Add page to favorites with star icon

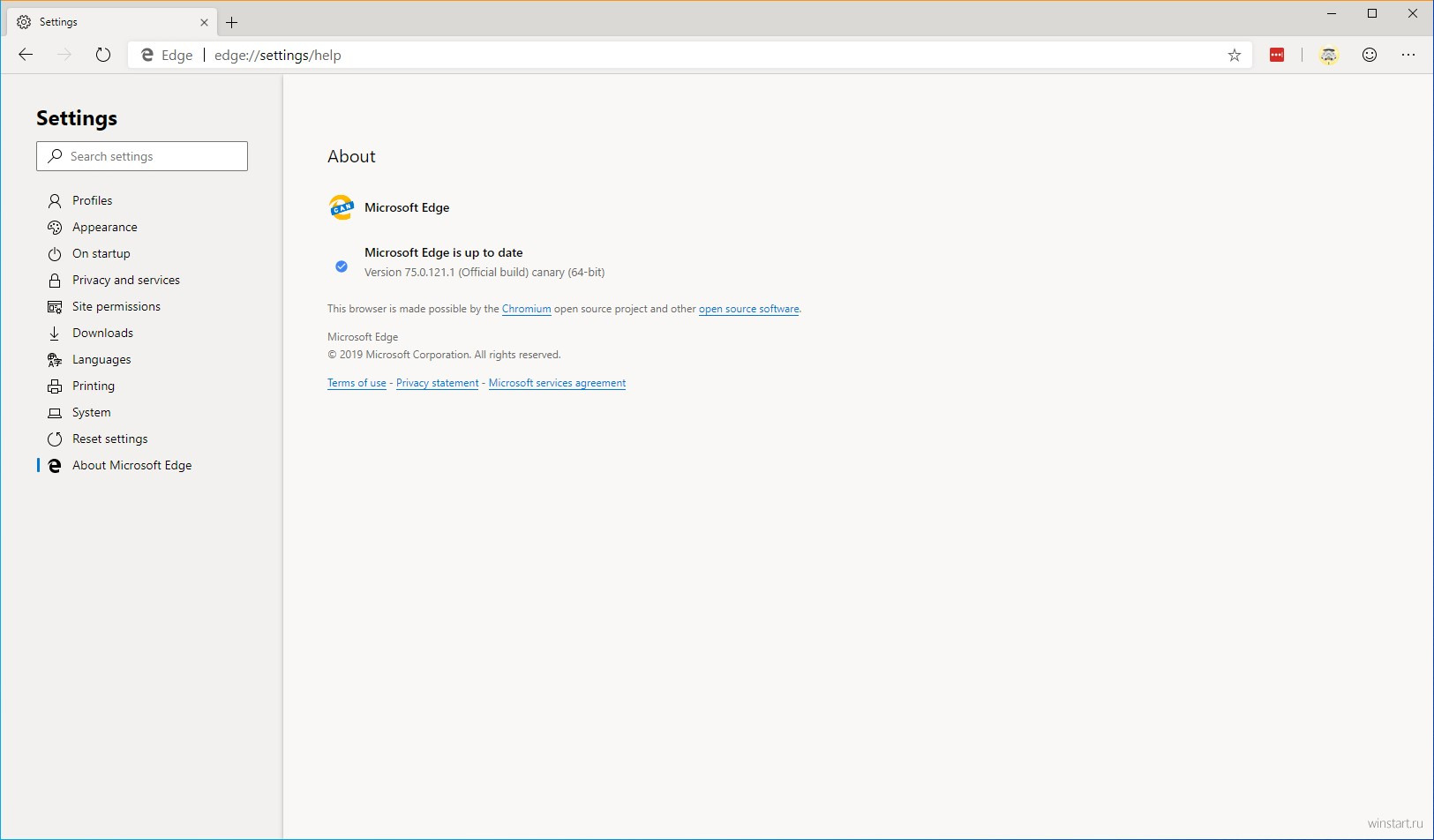(x=1235, y=55)
